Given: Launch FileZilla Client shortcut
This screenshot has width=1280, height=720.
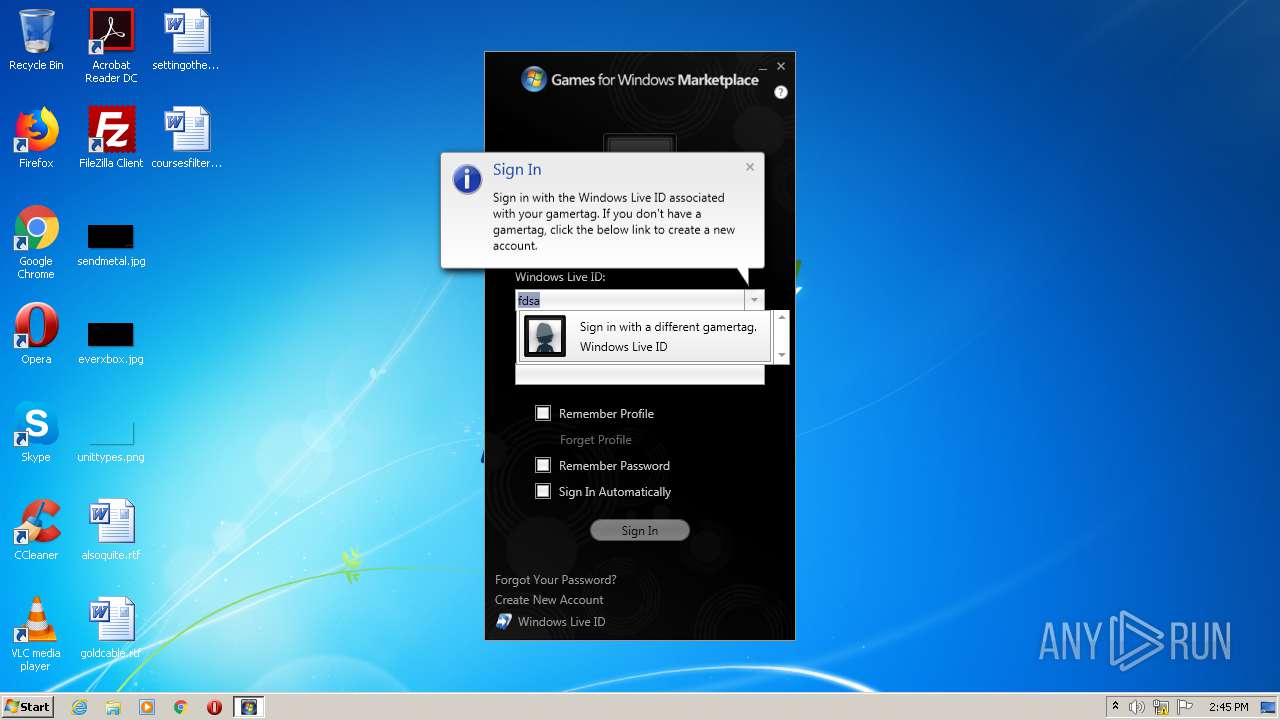Looking at the screenshot, I should (111, 138).
